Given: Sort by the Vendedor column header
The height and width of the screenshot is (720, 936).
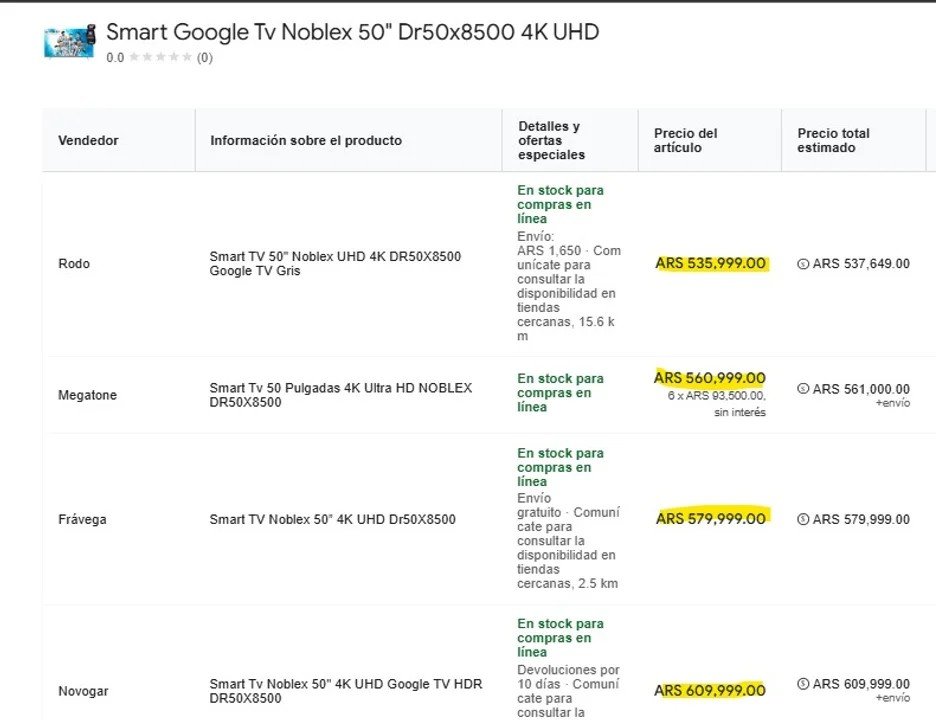Looking at the screenshot, I should [x=88, y=141].
